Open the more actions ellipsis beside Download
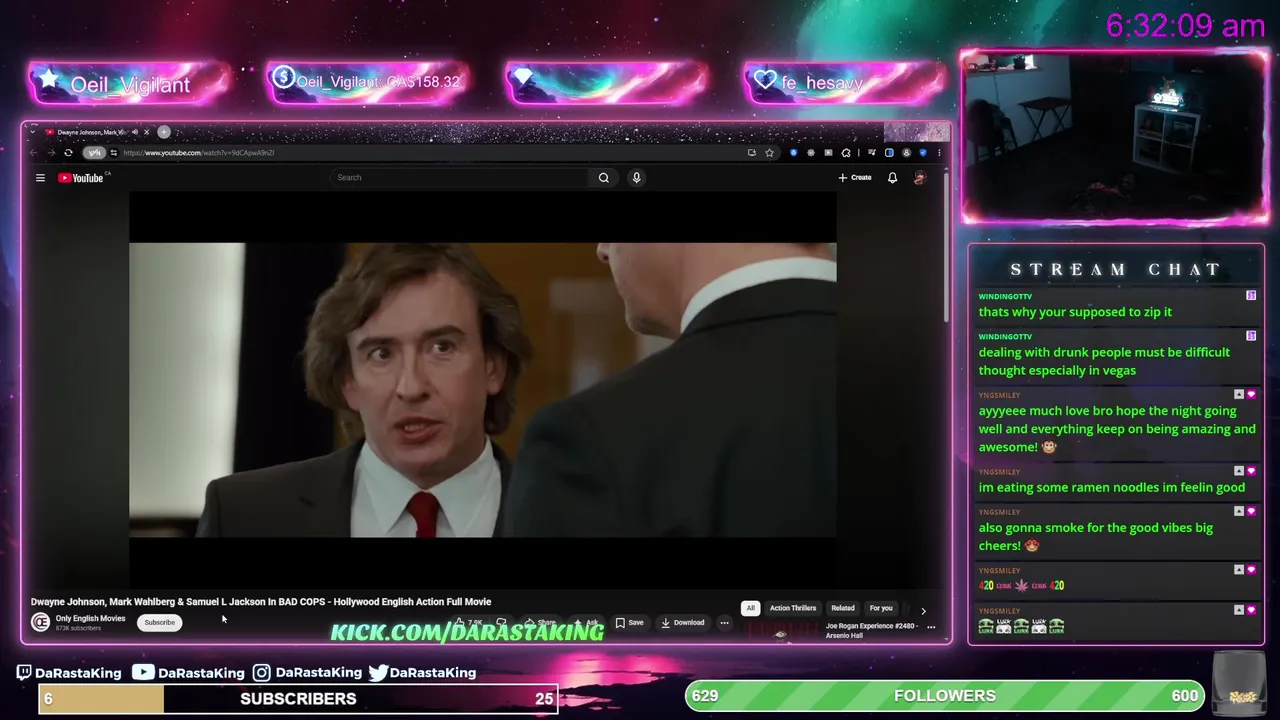This screenshot has width=1280, height=720. pyautogui.click(x=724, y=623)
